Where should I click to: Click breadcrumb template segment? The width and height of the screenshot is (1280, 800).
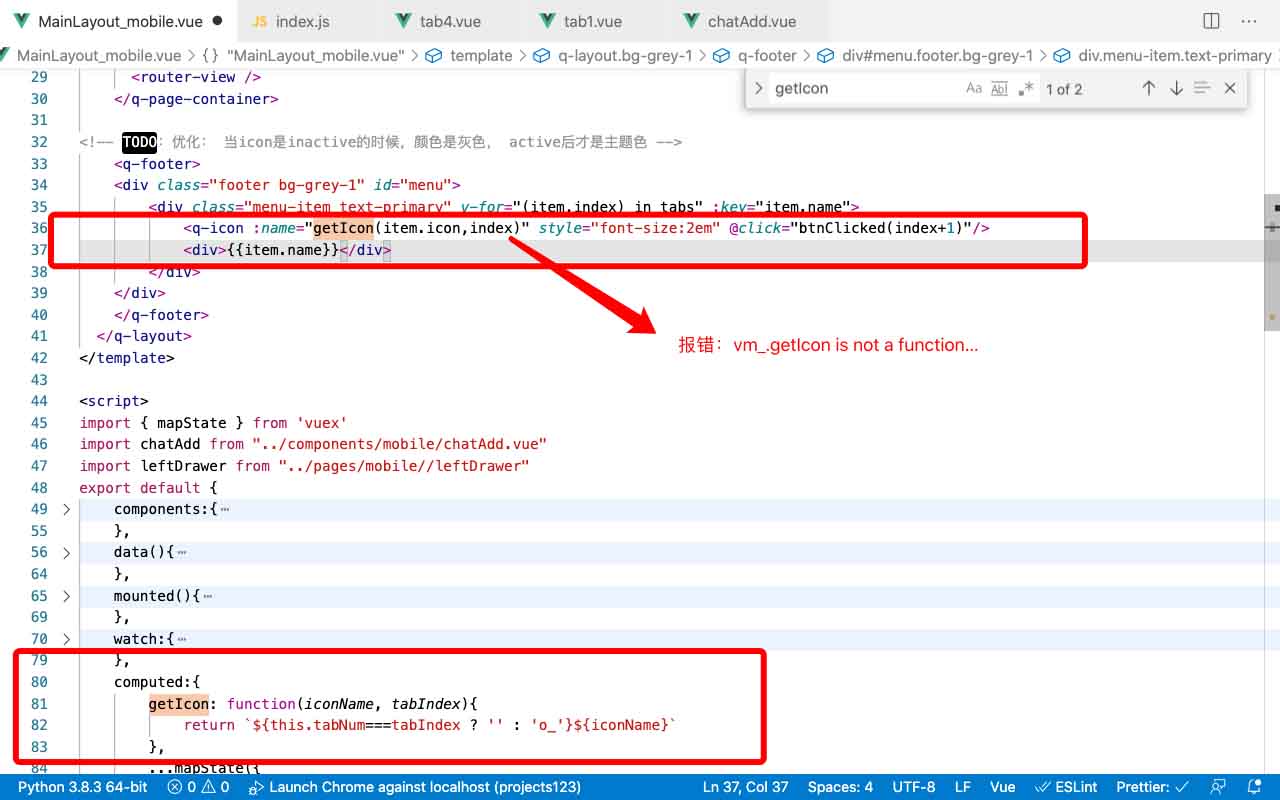click(x=468, y=55)
